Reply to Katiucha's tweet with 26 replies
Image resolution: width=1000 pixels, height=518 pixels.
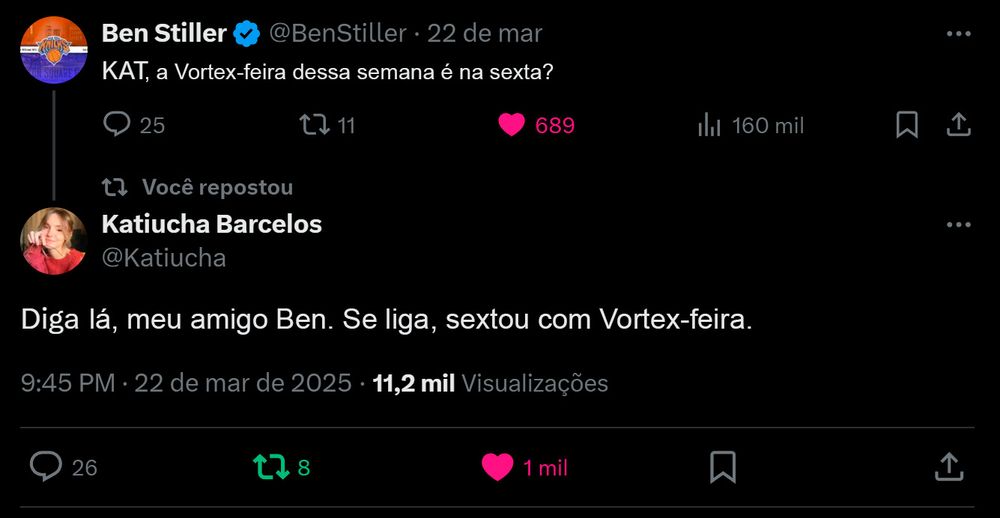[64, 468]
